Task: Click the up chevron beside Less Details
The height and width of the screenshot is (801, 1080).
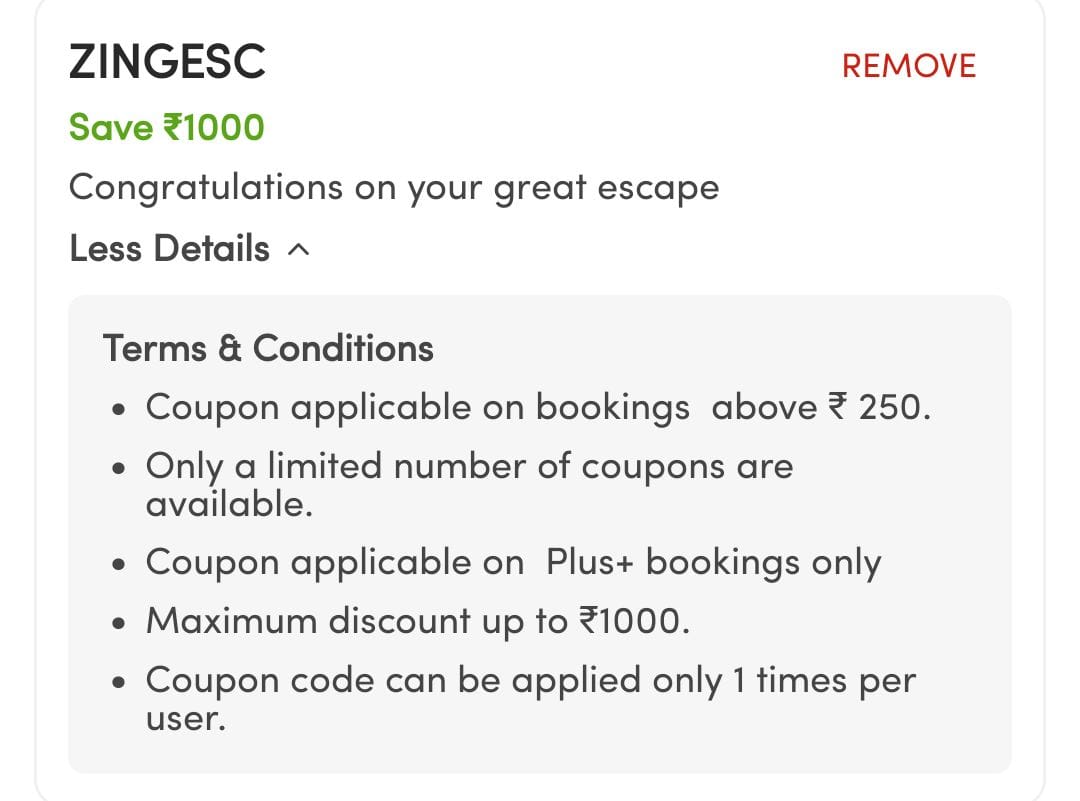Action: pyautogui.click(x=298, y=250)
